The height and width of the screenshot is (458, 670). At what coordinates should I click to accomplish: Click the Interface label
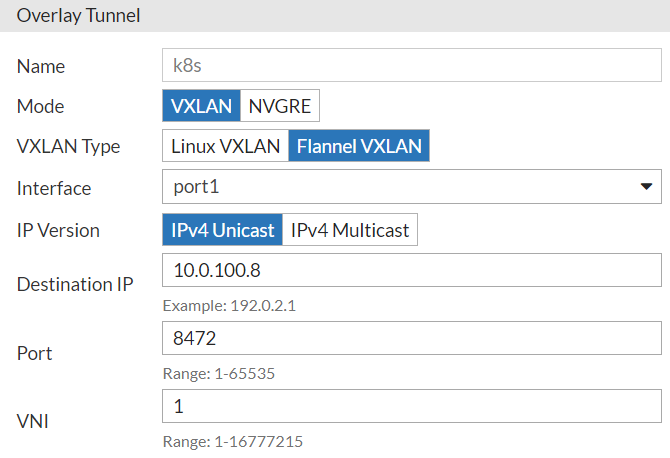pos(54,188)
